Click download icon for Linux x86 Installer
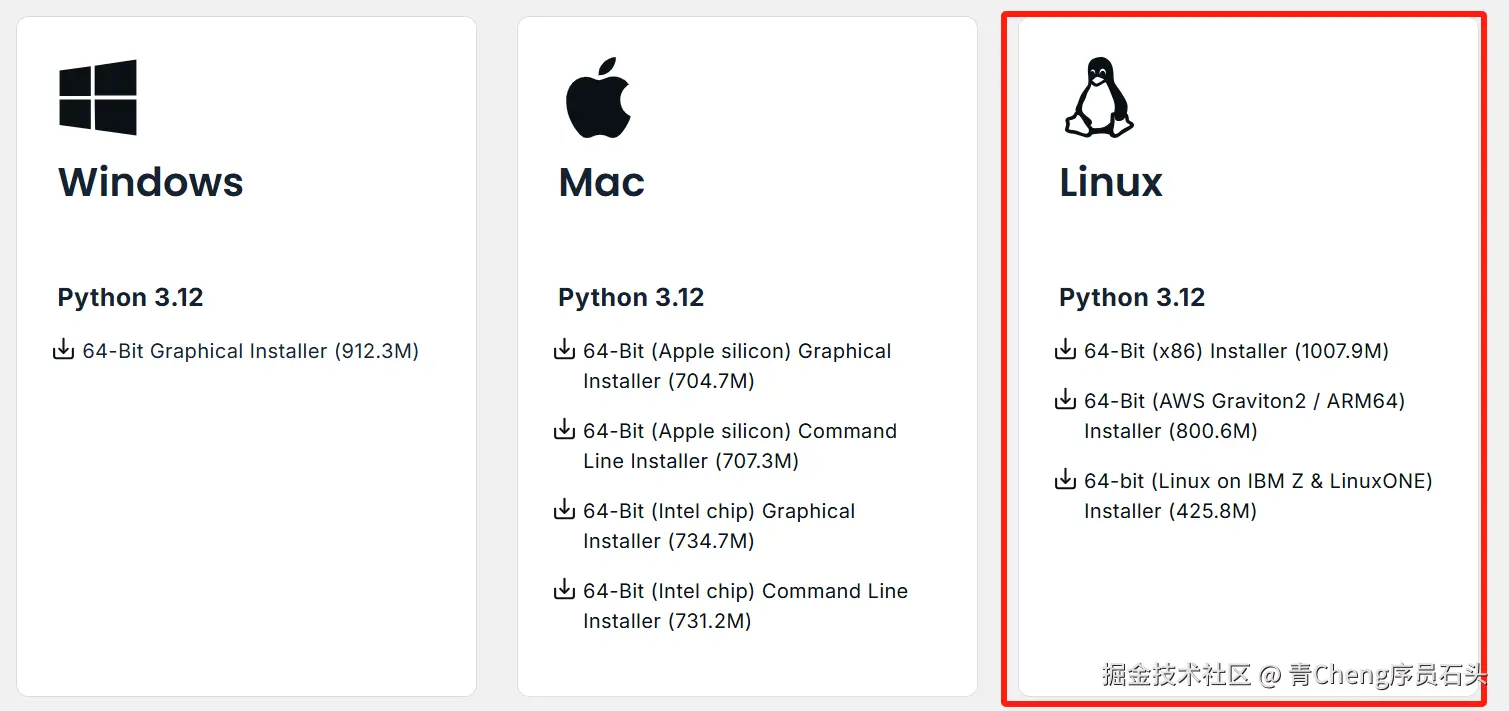Image resolution: width=1509 pixels, height=711 pixels. [x=1066, y=350]
